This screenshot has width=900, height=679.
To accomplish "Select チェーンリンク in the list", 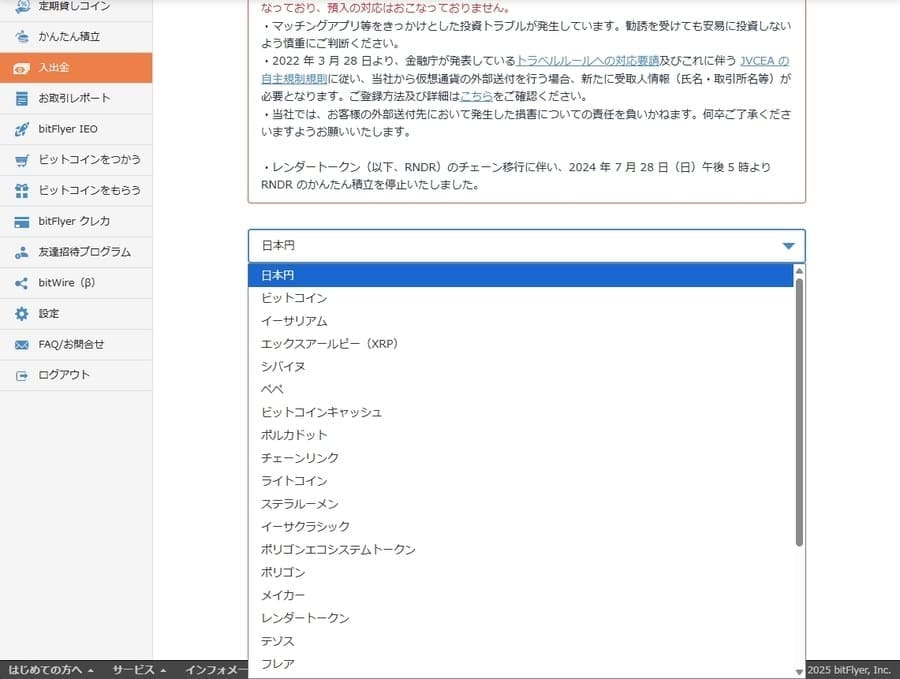I will coord(521,458).
